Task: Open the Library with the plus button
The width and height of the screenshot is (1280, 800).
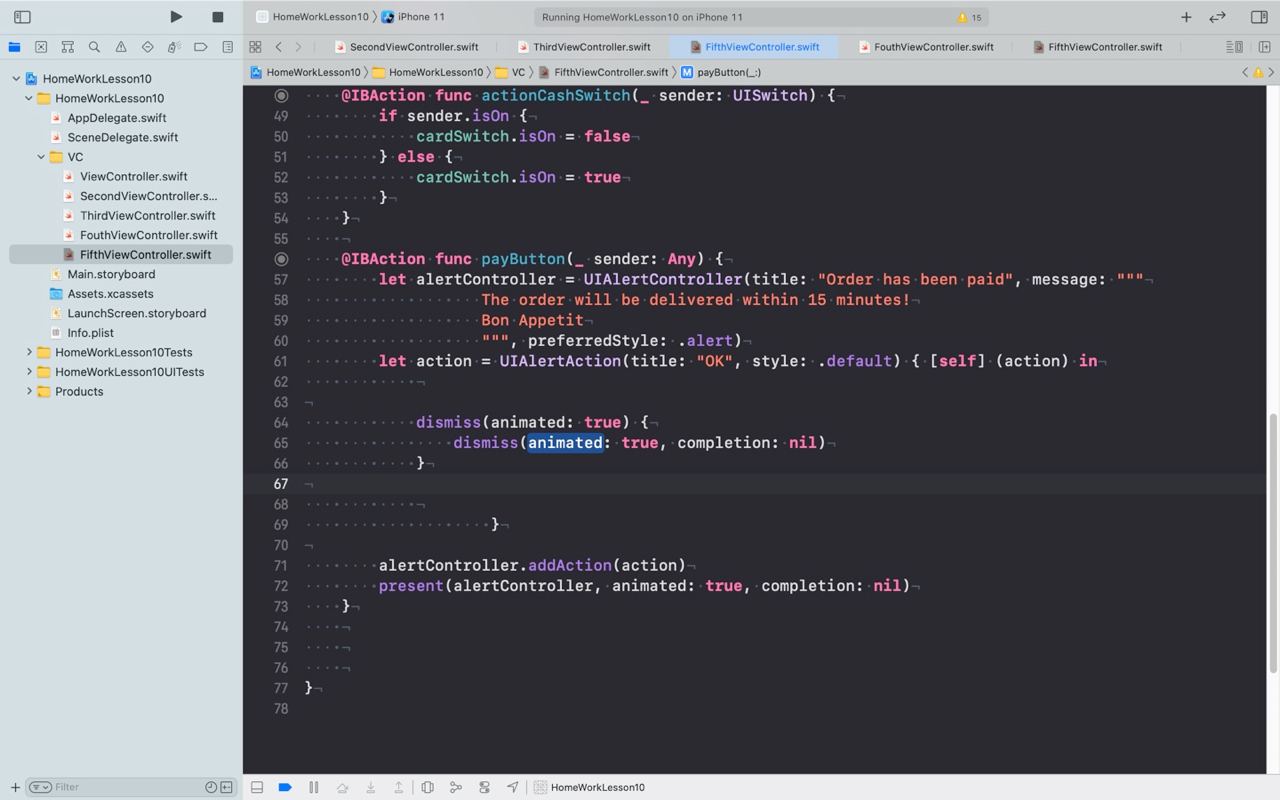Action: point(1186,17)
